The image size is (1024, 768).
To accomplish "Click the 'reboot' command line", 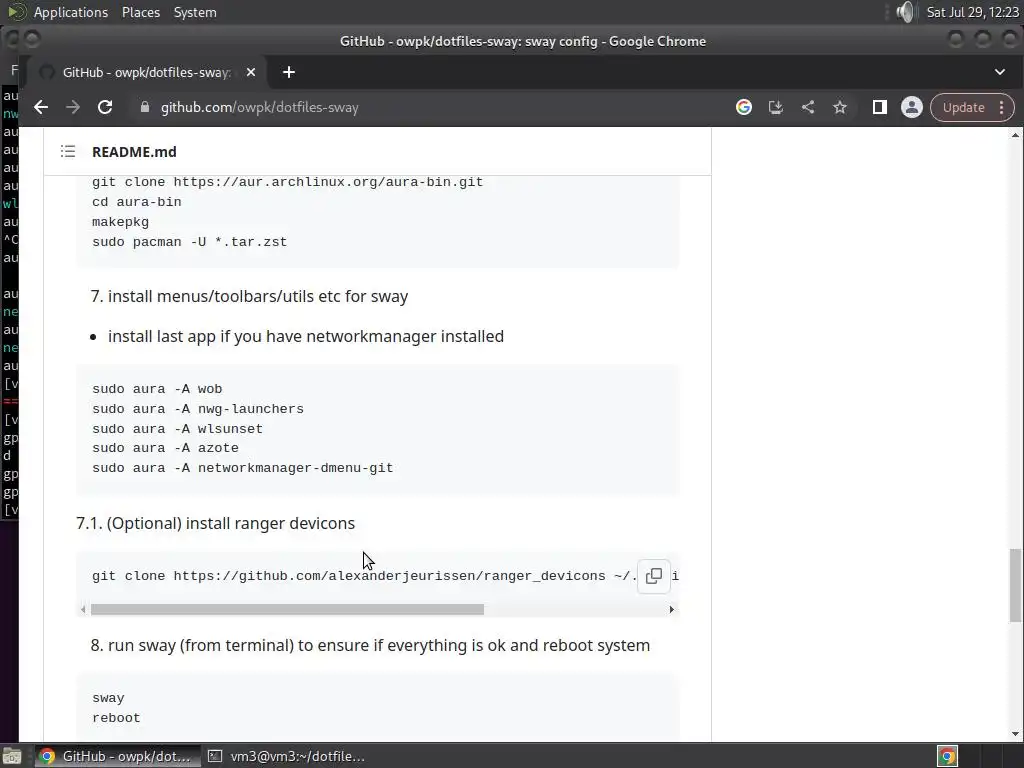I will (116, 718).
